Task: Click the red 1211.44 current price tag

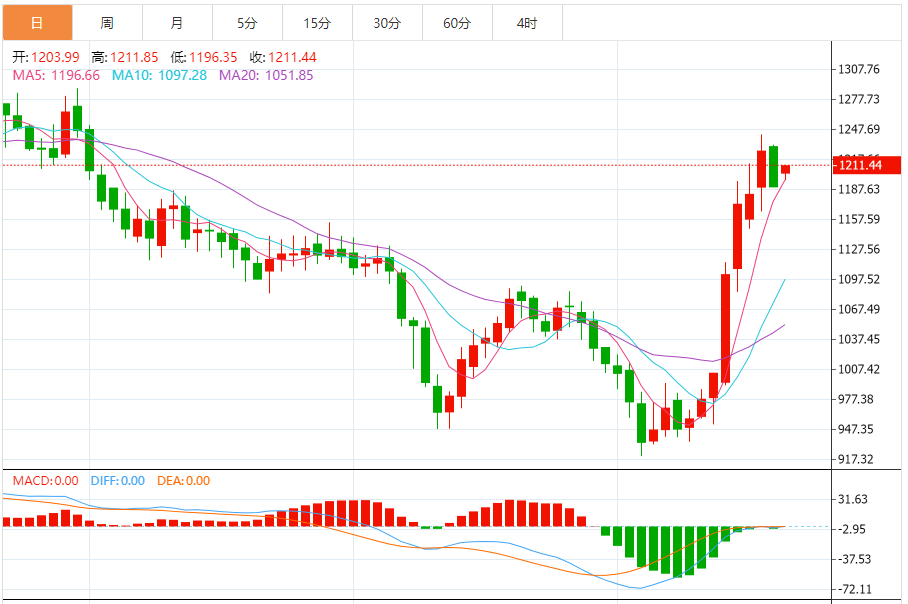Action: pos(867,165)
